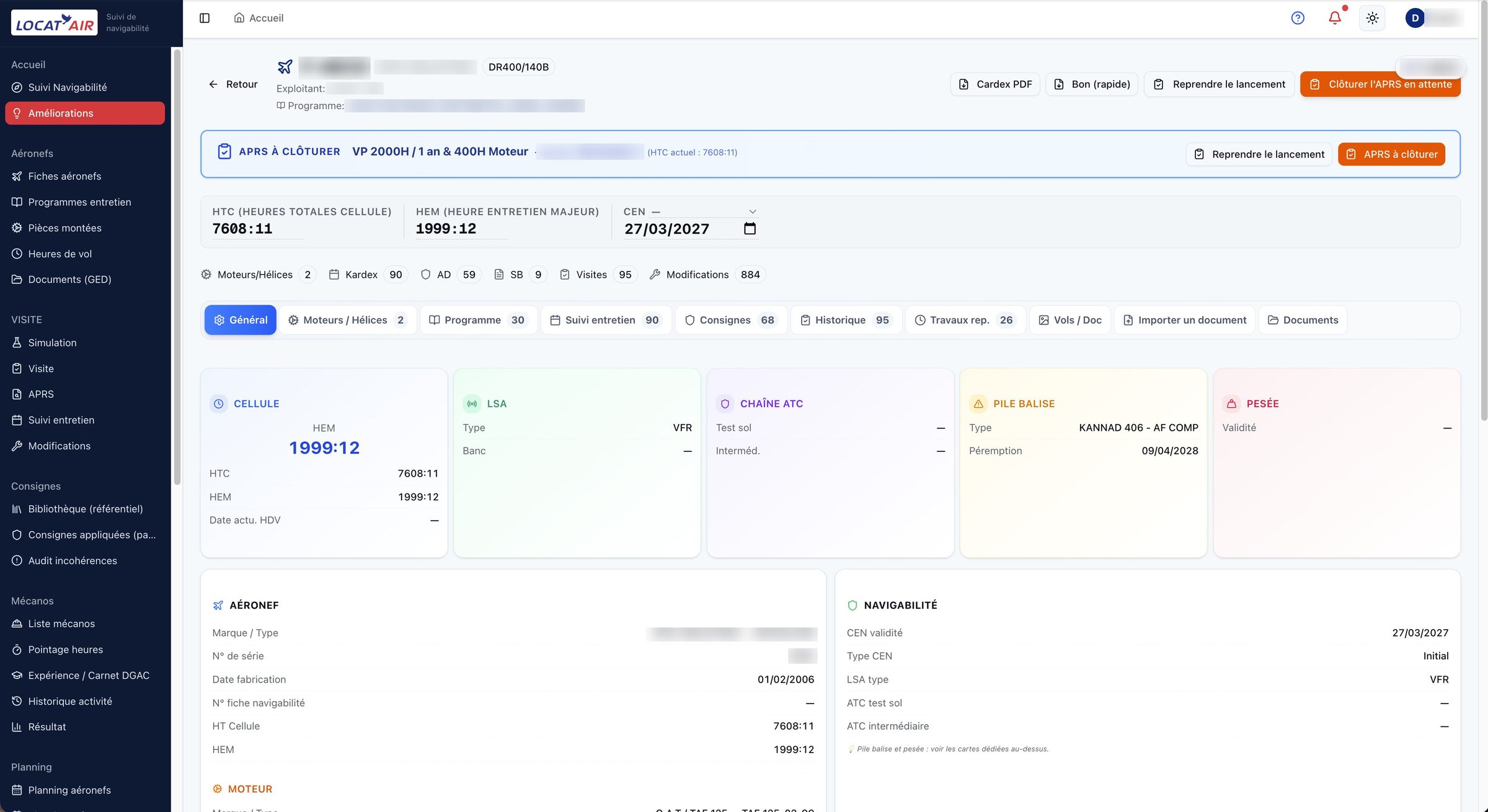Open the CEN date calendar picker icon
This screenshot has height=812, width=1488.
750,229
